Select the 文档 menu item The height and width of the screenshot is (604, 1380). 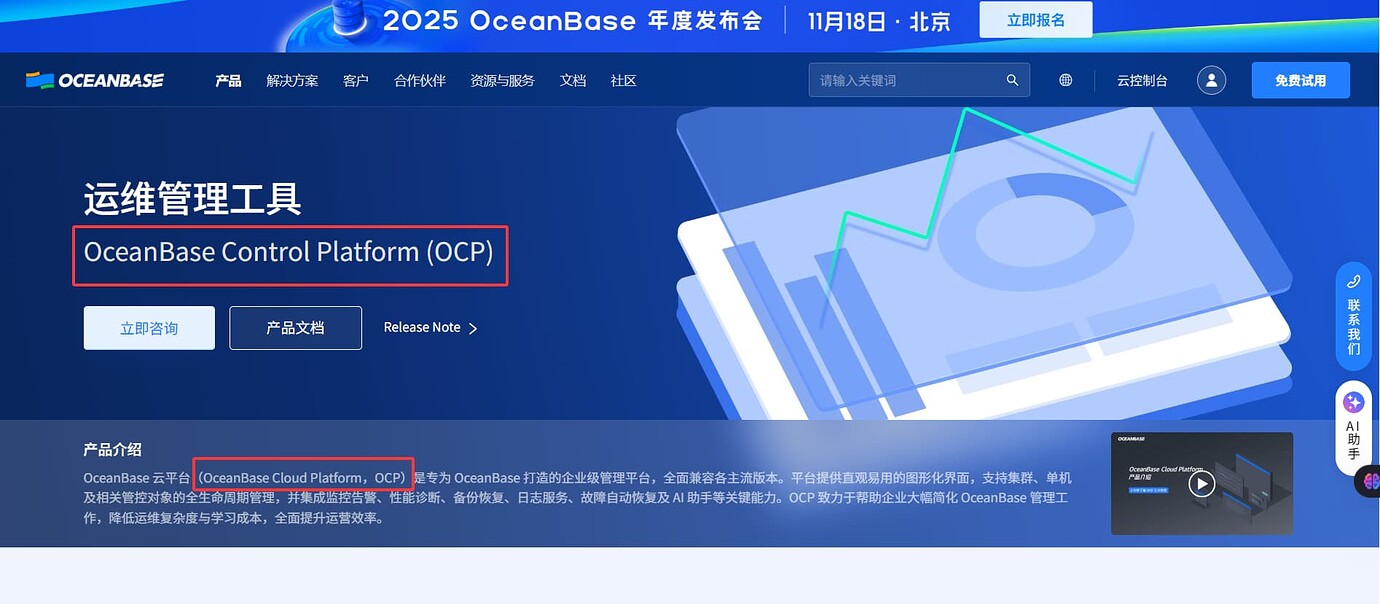click(572, 80)
